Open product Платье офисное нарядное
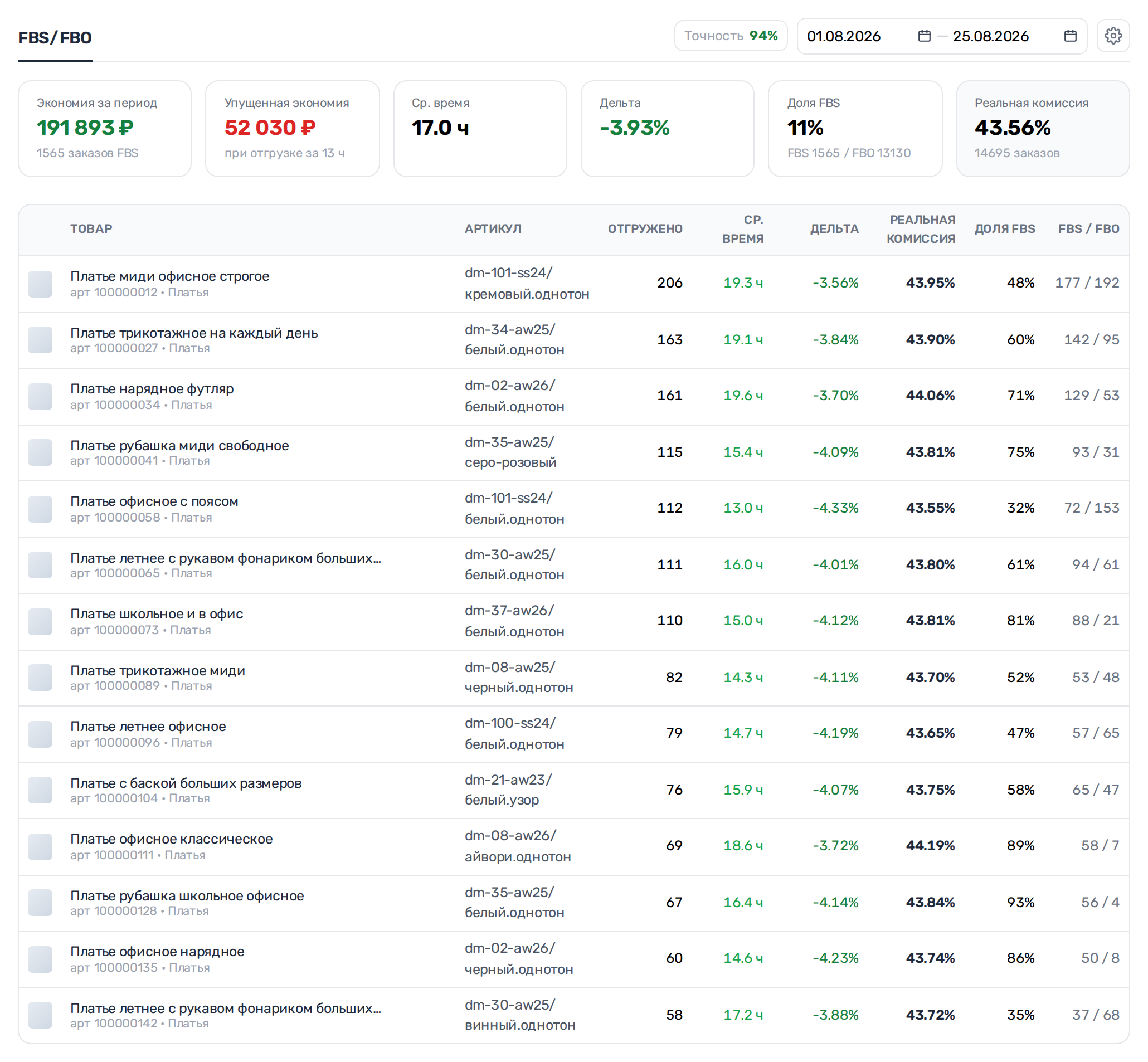Image resolution: width=1148 pixels, height=1062 pixels. tap(157, 952)
